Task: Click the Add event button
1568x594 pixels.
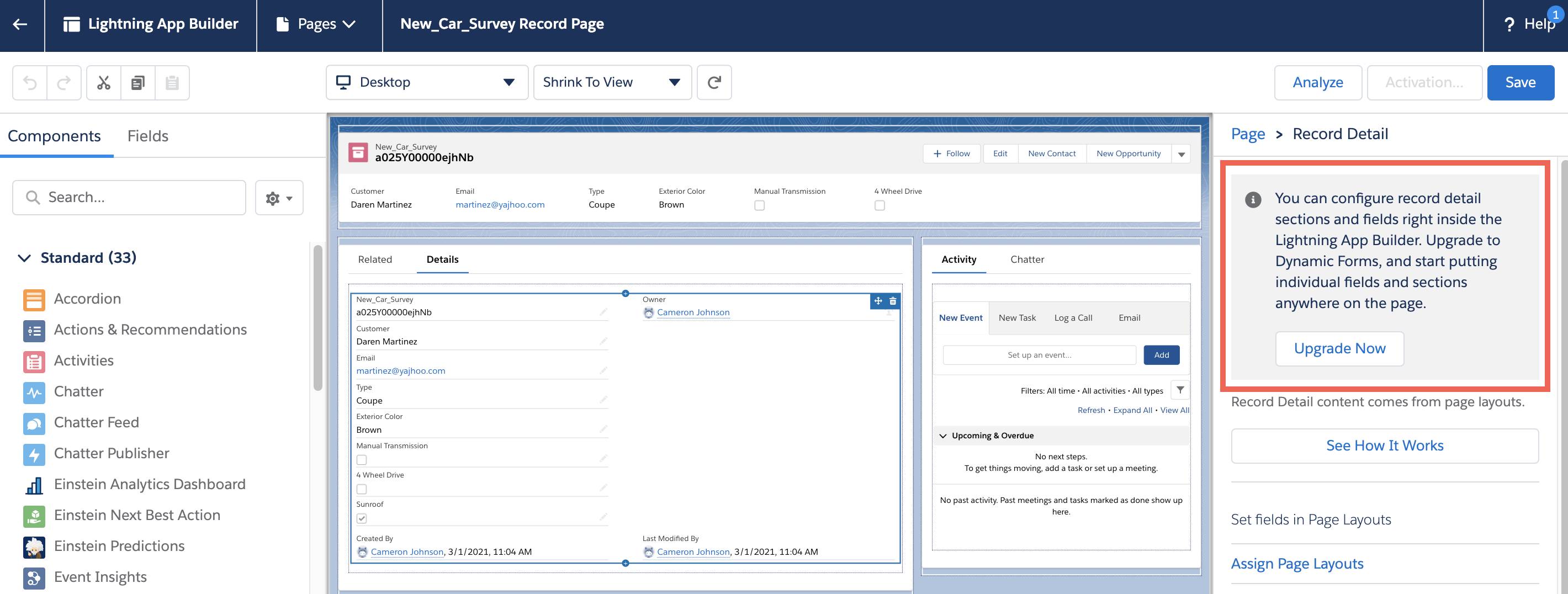Action: tap(1161, 356)
